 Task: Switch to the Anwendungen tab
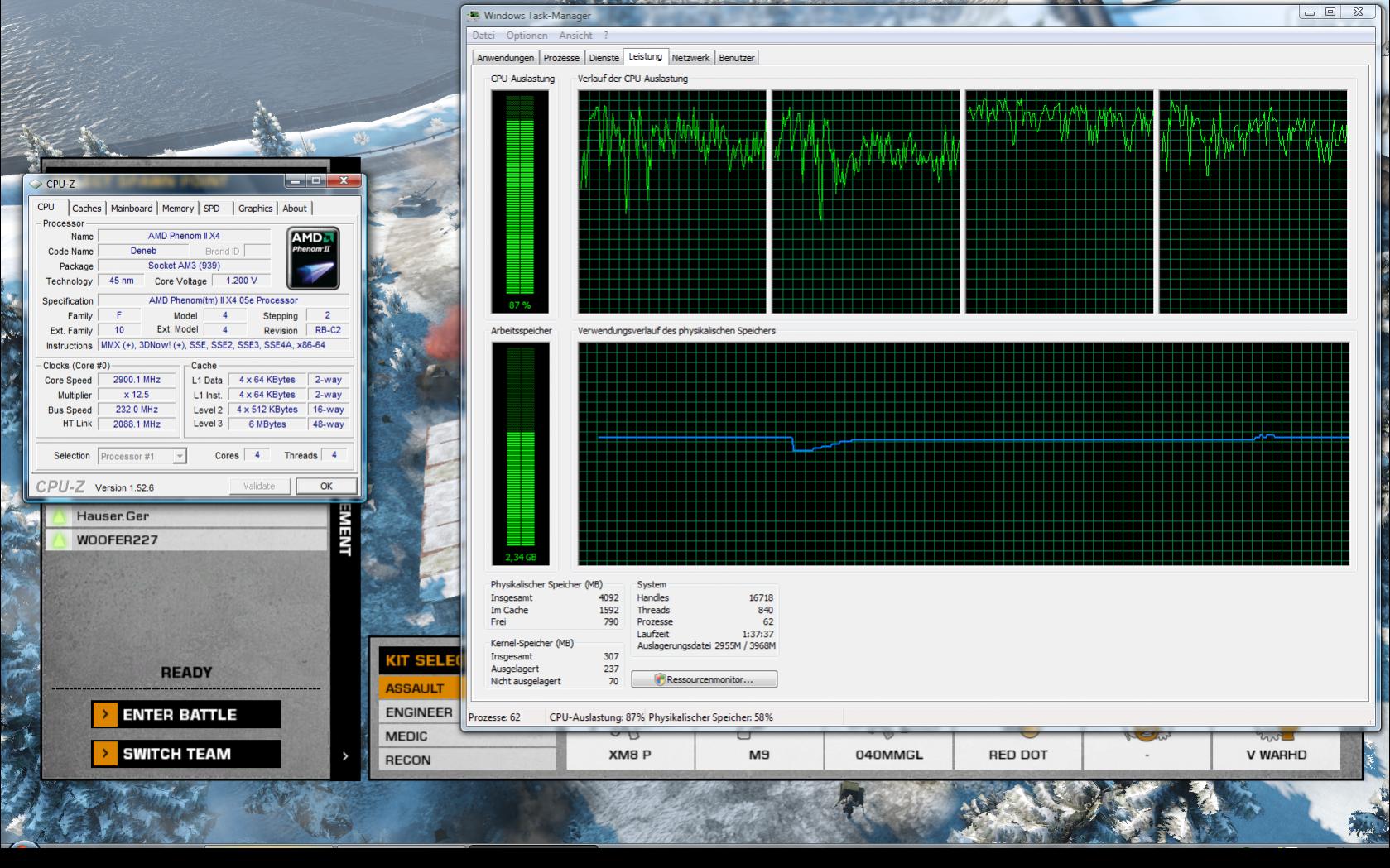pos(505,58)
